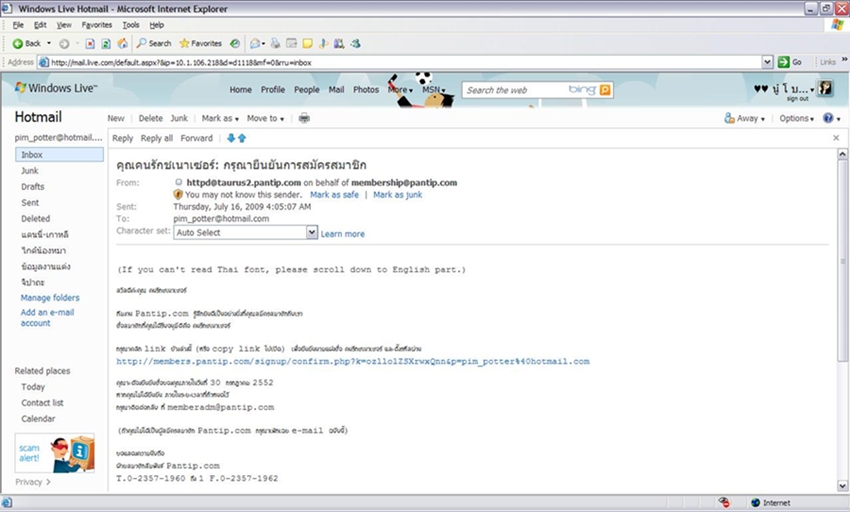Click the IE Forward arrow icon
850x512 pixels.
[64, 43]
